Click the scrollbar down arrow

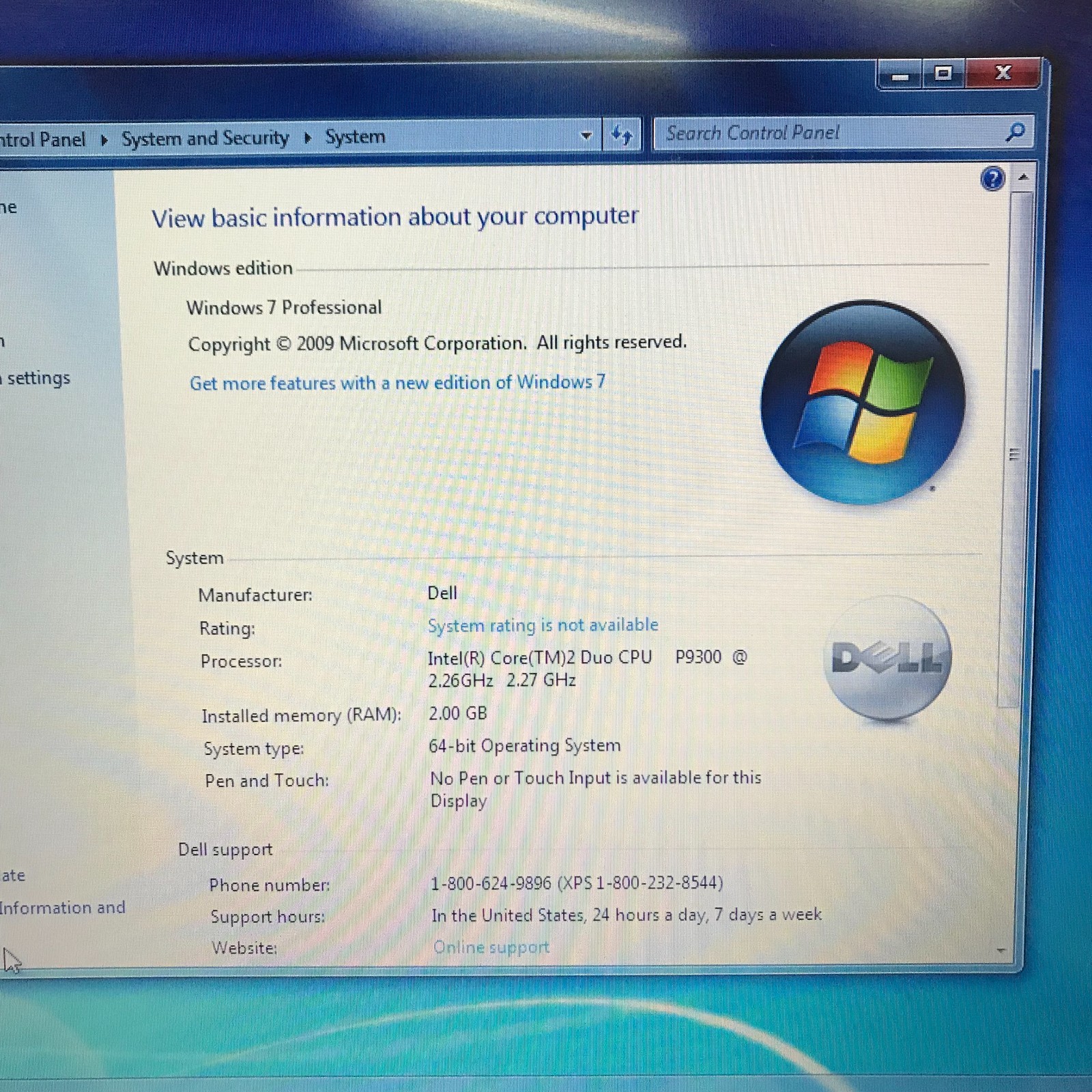[x=1001, y=950]
